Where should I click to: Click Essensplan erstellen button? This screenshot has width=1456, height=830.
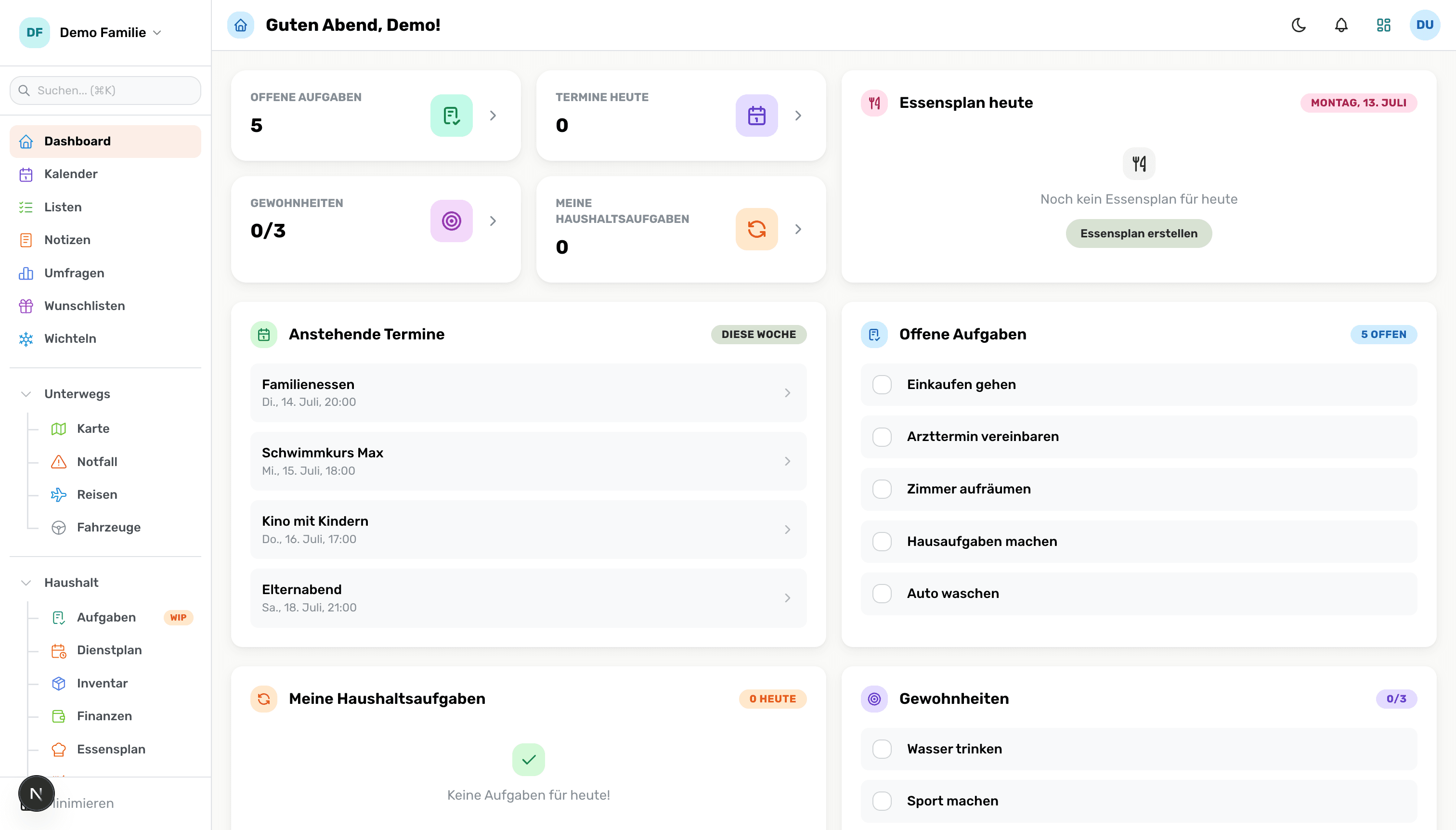click(1138, 233)
